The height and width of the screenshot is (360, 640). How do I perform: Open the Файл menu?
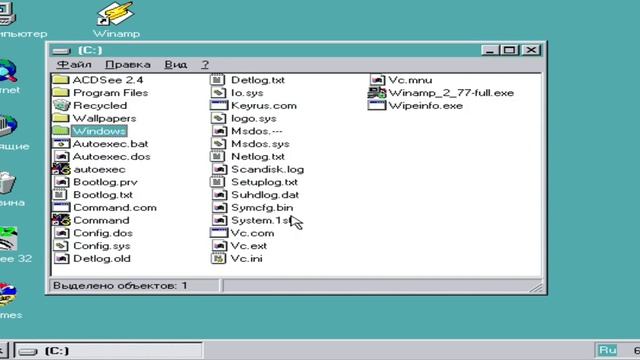[74, 64]
